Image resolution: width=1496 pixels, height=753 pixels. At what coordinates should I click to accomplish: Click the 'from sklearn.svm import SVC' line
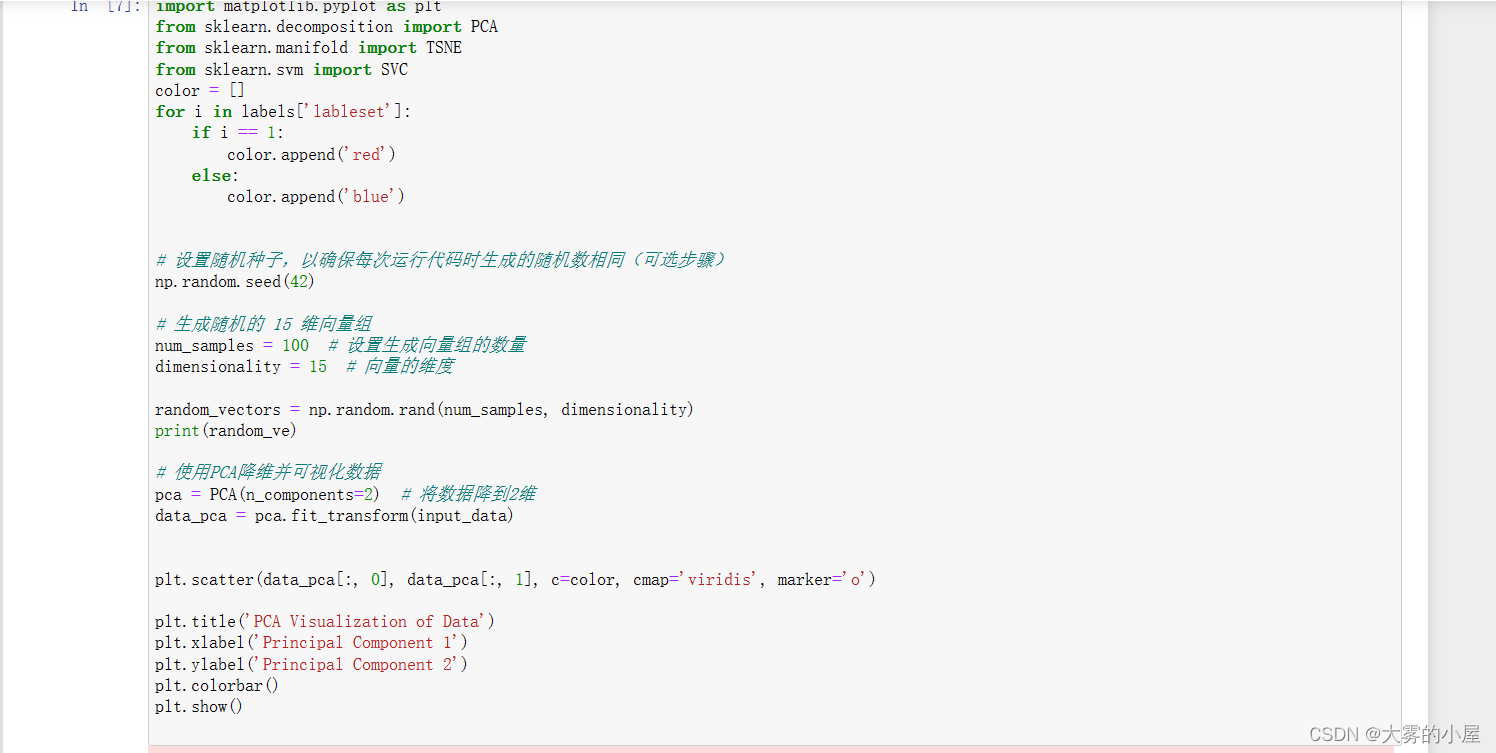pos(281,70)
